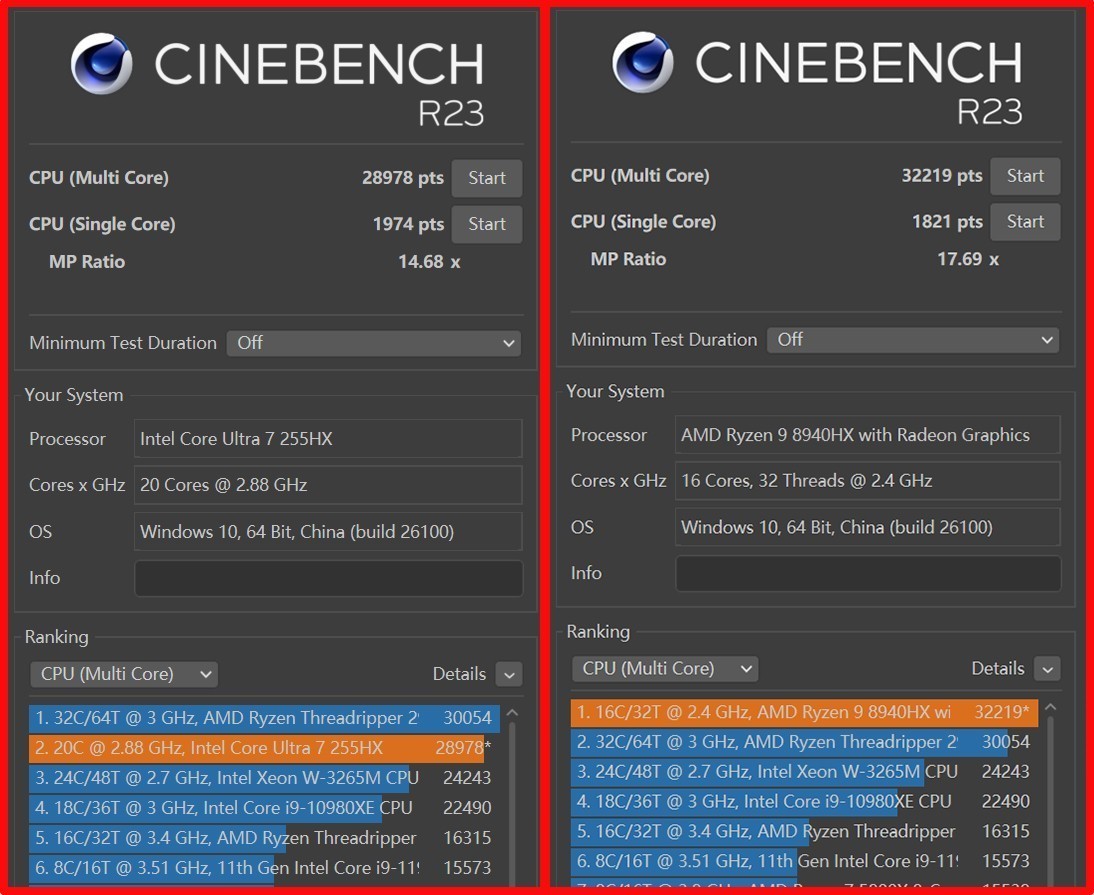The image size is (1094, 895).
Task: Click the 28978 pts multi core score
Action: [403, 178]
